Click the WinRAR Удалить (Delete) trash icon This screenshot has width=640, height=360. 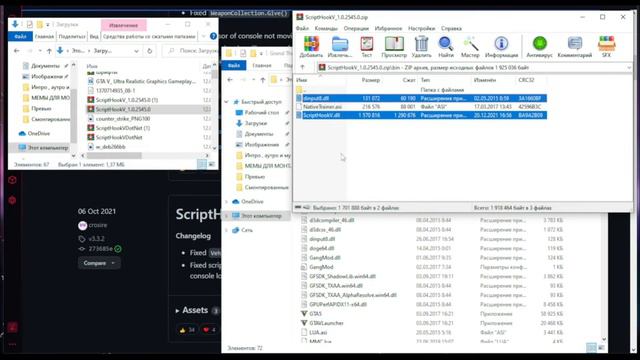pyautogui.click(x=421, y=44)
